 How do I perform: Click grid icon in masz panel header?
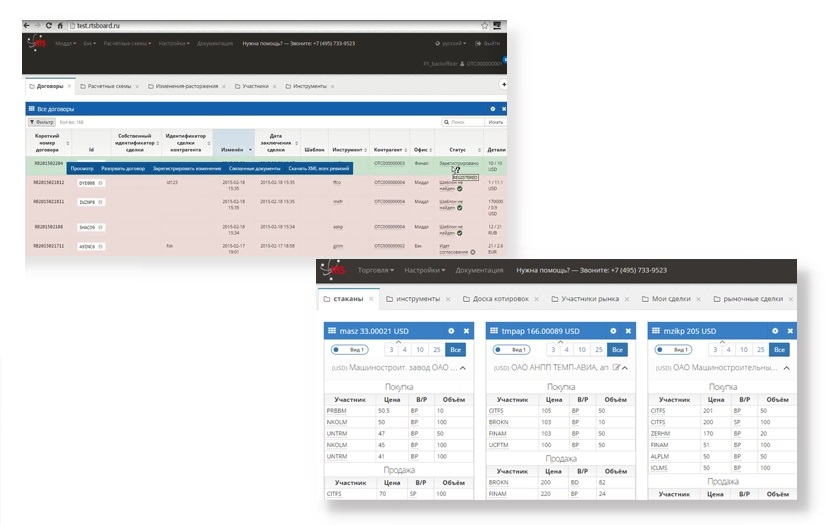332,331
